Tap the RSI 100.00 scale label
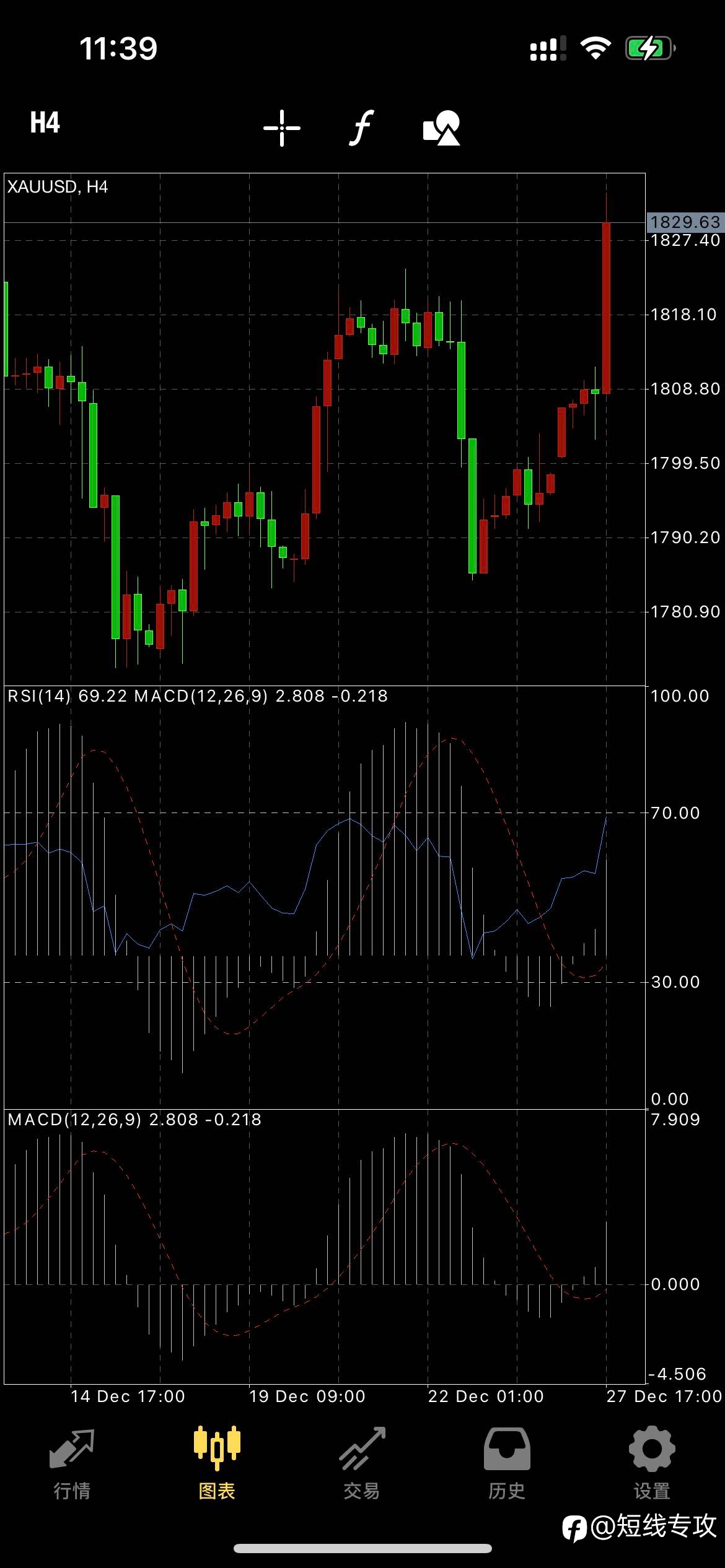Screen dimensions: 725x1568 point(680,696)
